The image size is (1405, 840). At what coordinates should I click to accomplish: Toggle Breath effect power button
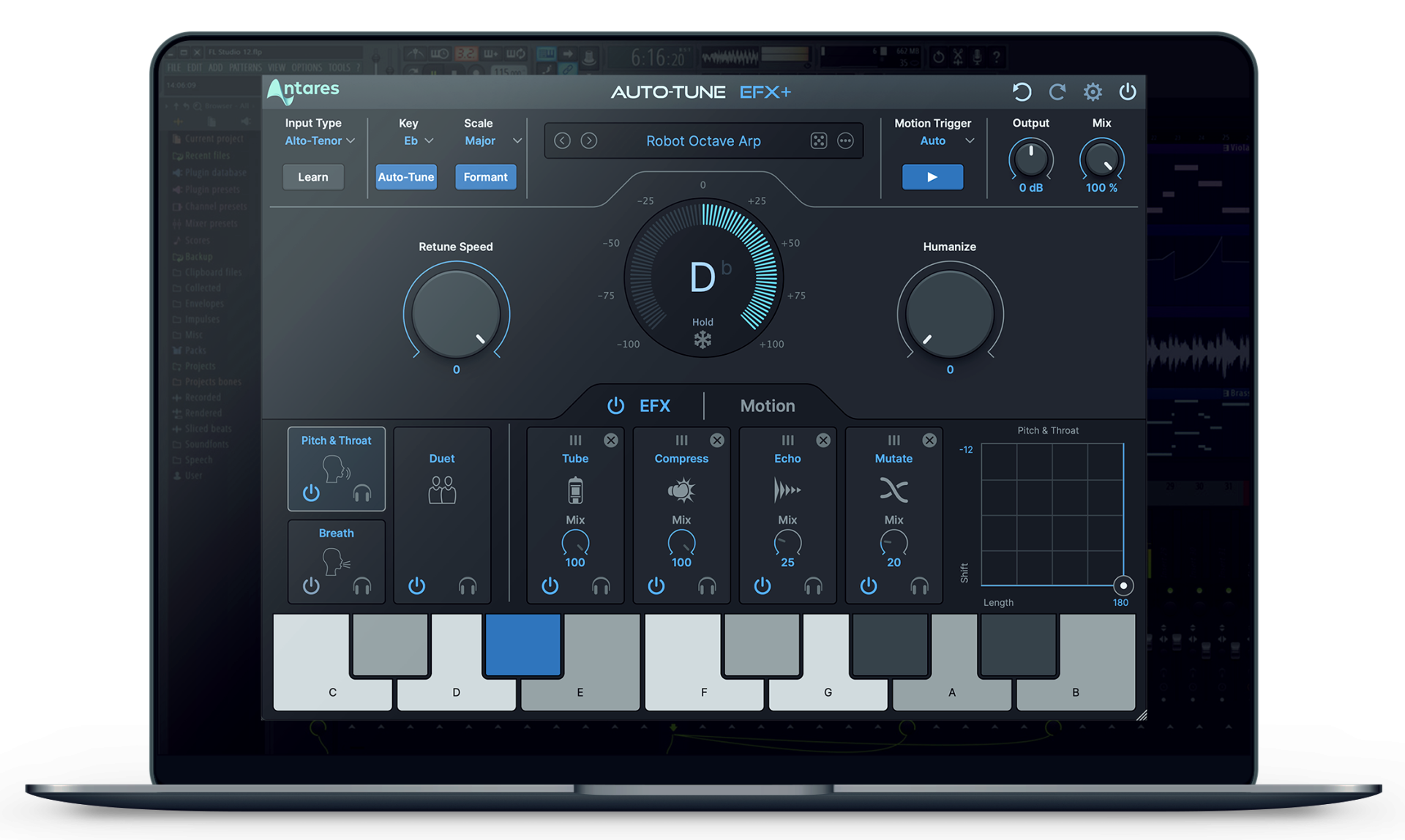pyautogui.click(x=311, y=586)
